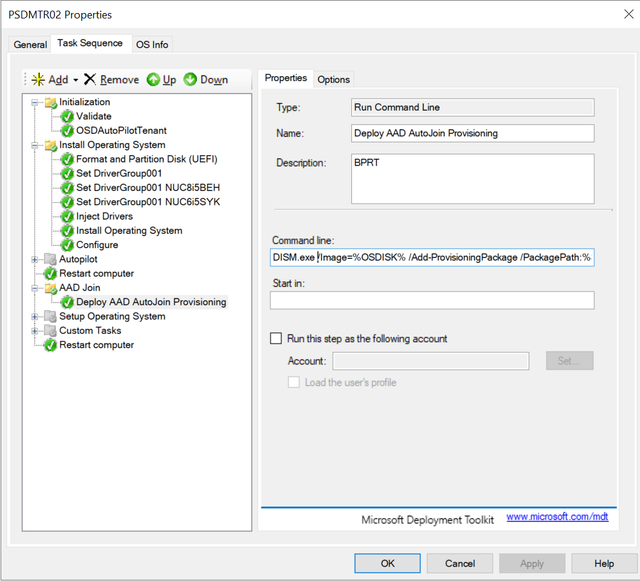Image resolution: width=640 pixels, height=581 pixels.
Task: Click the Command line input field
Action: coord(432,258)
